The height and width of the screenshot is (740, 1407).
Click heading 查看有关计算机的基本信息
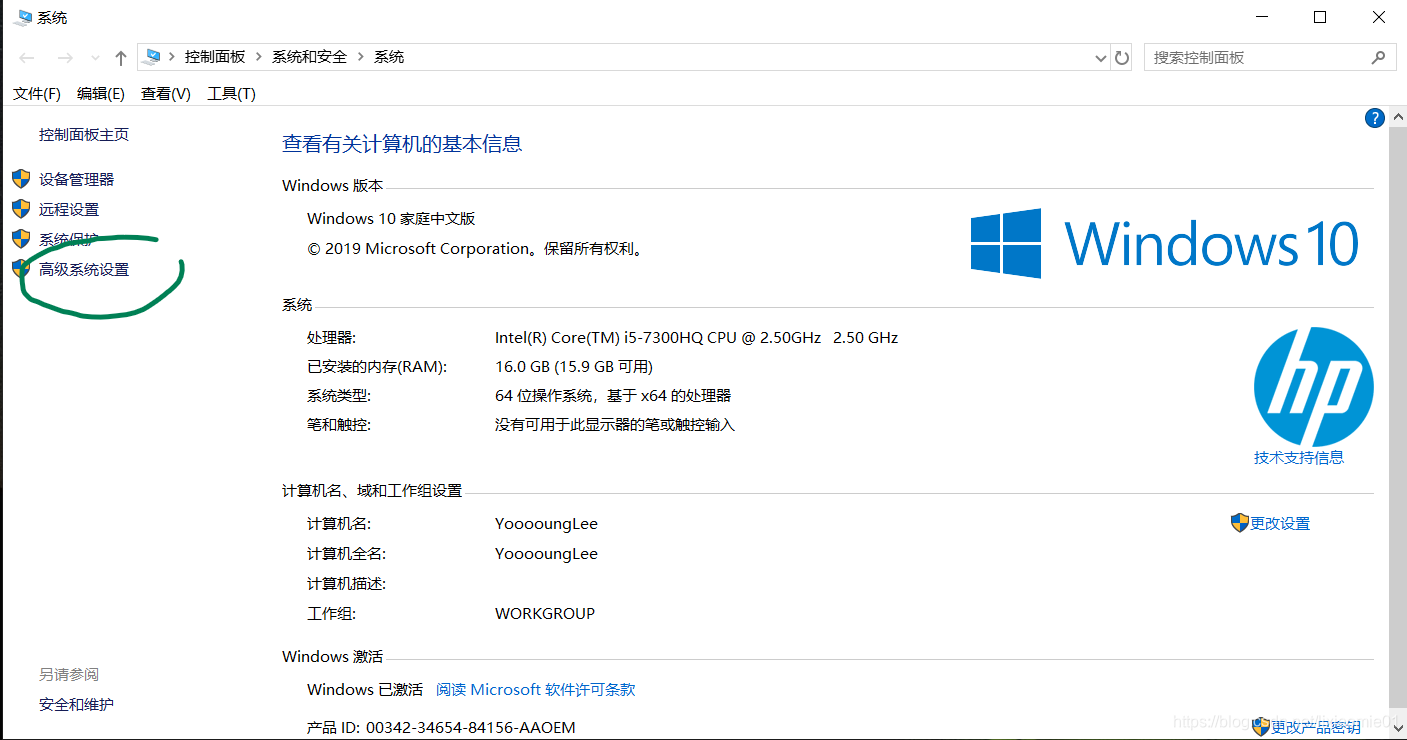click(x=402, y=144)
